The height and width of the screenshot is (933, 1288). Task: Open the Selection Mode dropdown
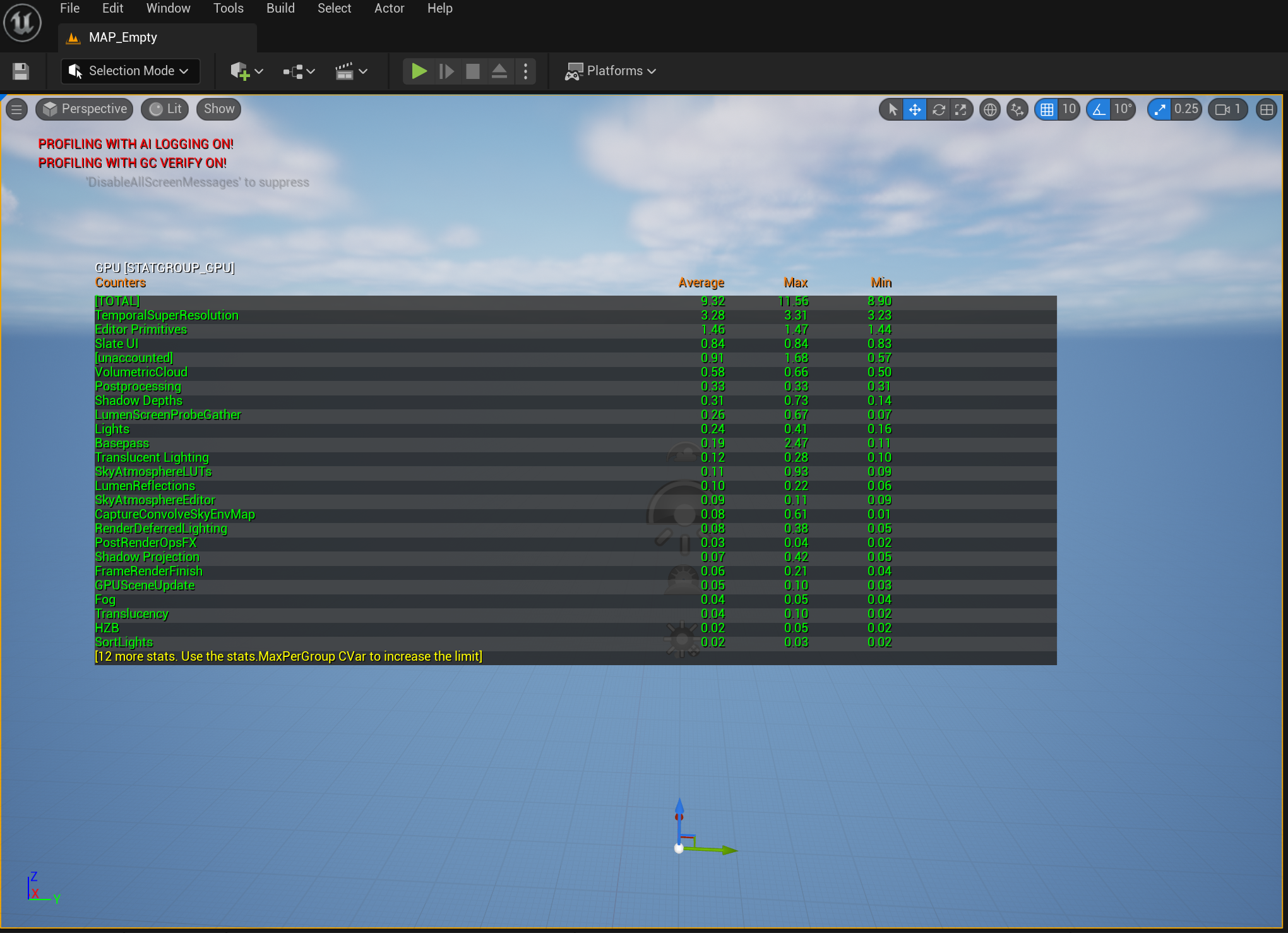[x=131, y=71]
